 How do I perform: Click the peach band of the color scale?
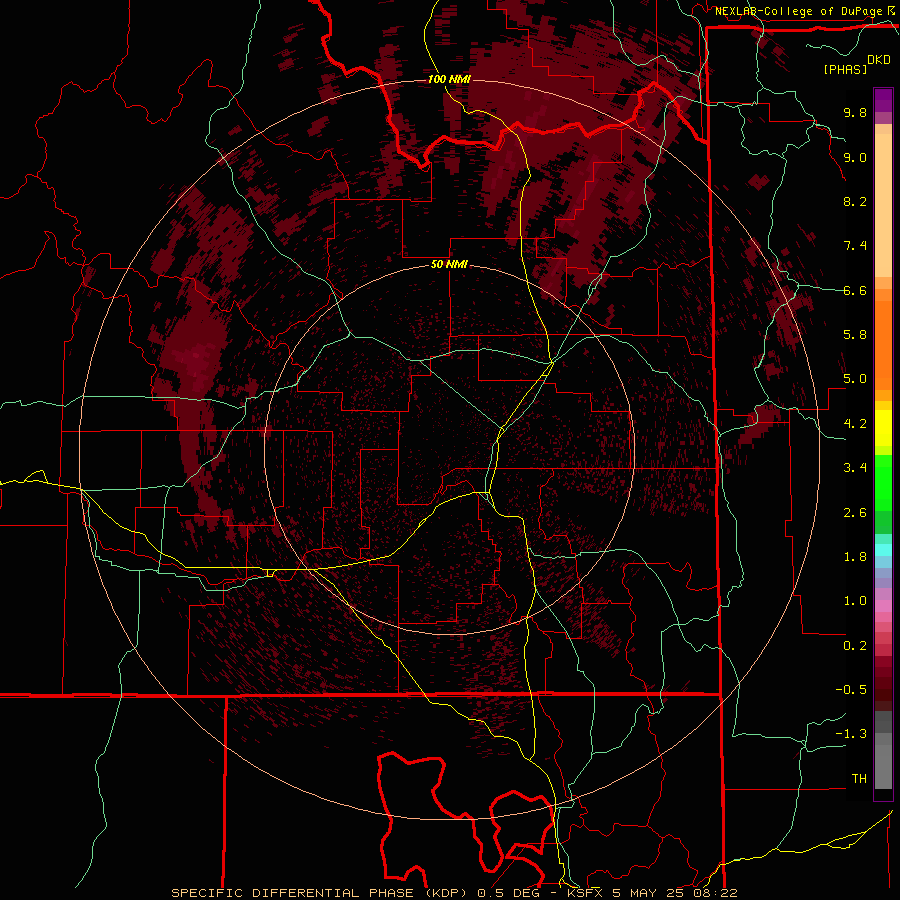(x=883, y=205)
